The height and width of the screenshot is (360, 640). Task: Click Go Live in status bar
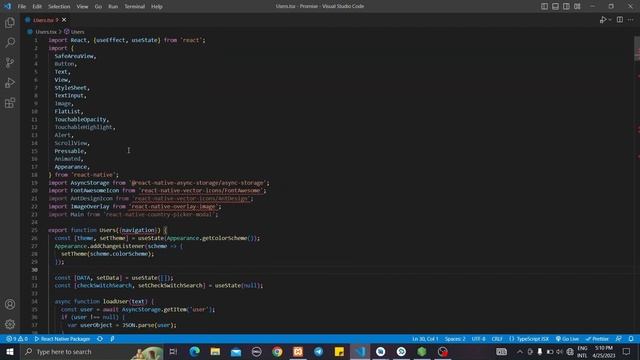(567, 339)
